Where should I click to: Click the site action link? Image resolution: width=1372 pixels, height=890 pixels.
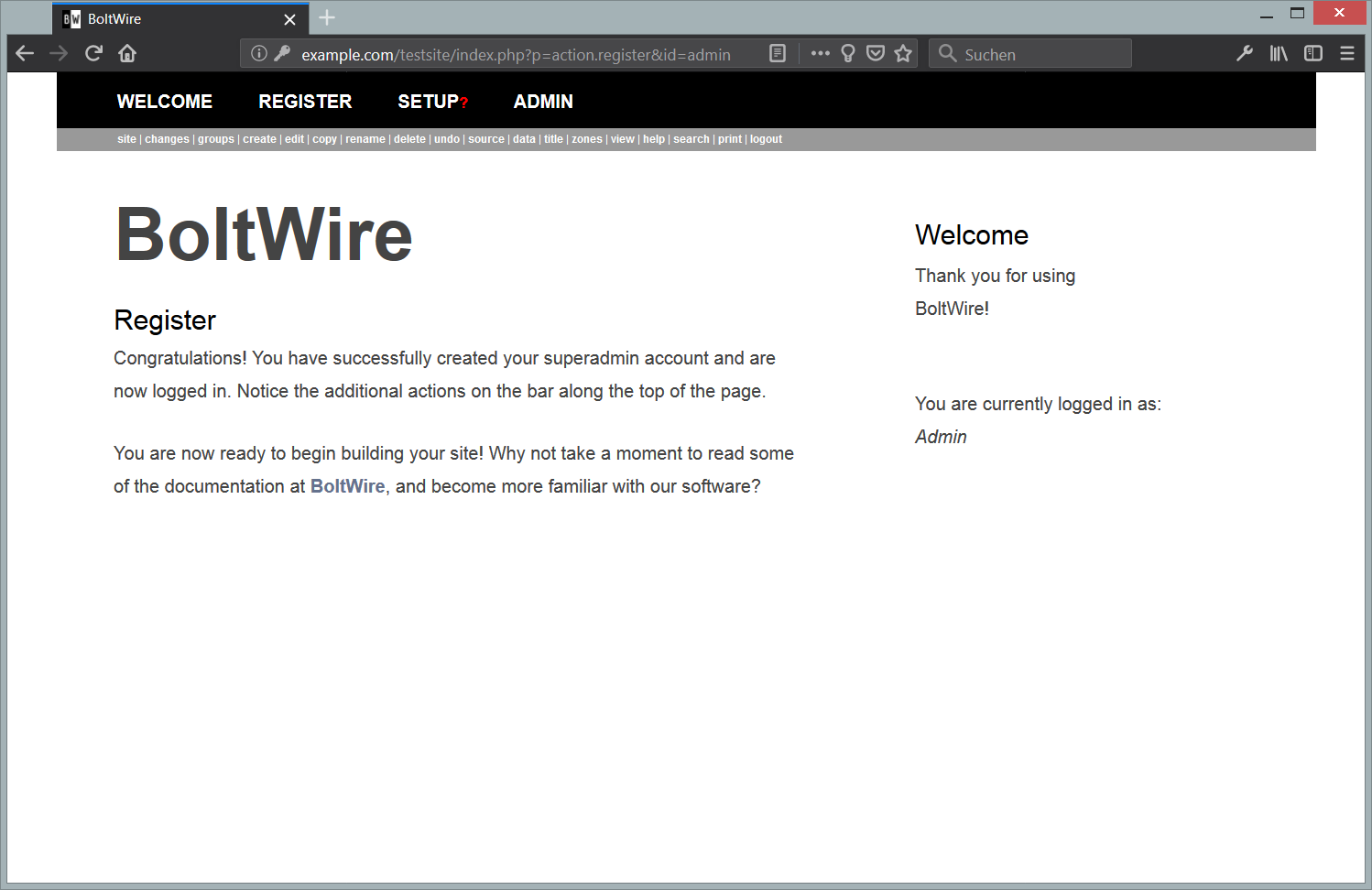pyautogui.click(x=126, y=139)
